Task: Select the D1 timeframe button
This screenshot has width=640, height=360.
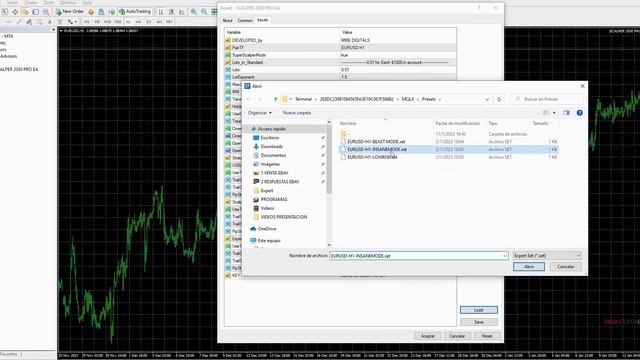Action: pos(149,22)
